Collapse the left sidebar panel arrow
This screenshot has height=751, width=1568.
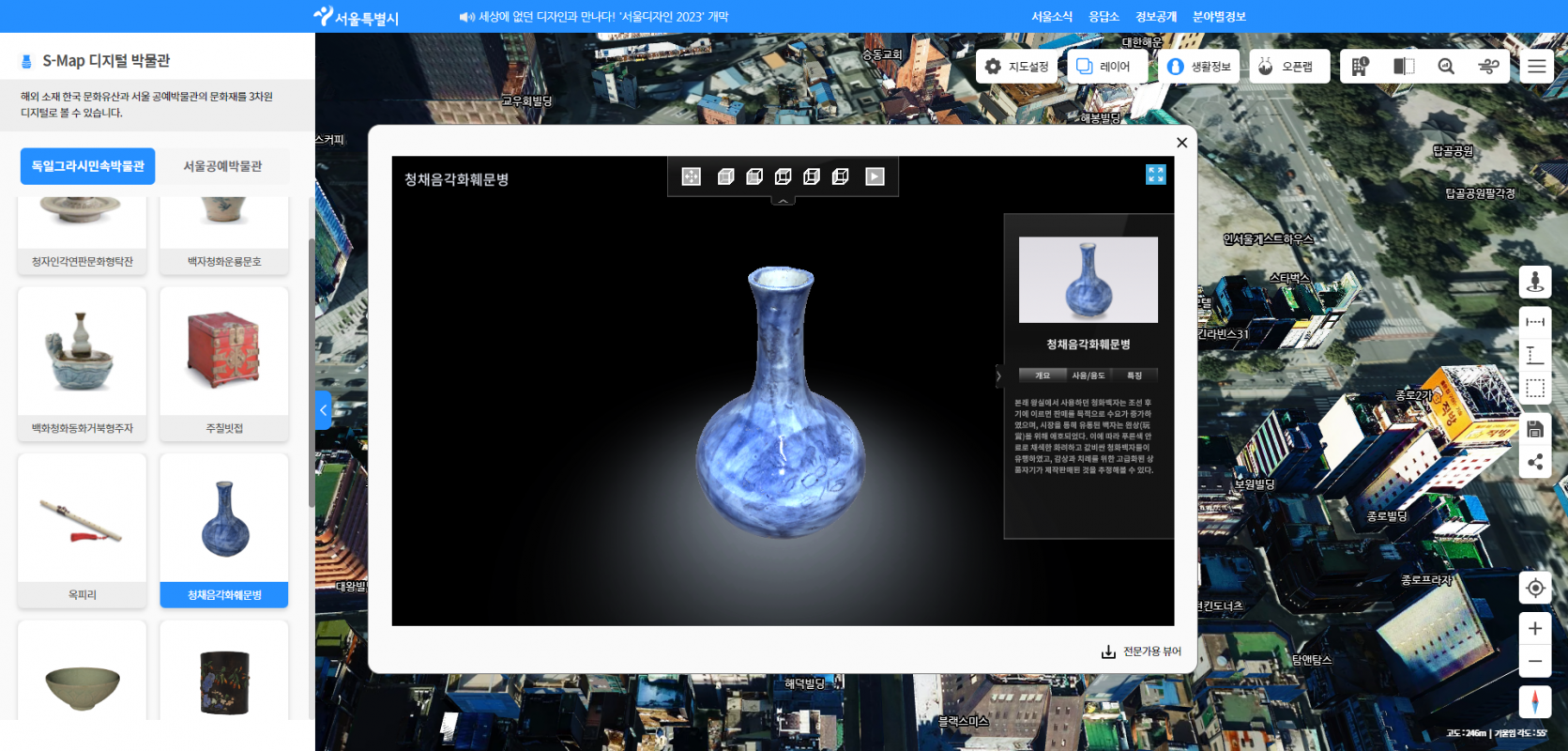click(x=324, y=410)
